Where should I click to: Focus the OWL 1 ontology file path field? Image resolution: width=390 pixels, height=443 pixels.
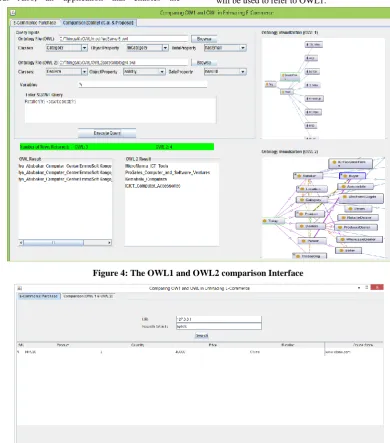point(123,39)
